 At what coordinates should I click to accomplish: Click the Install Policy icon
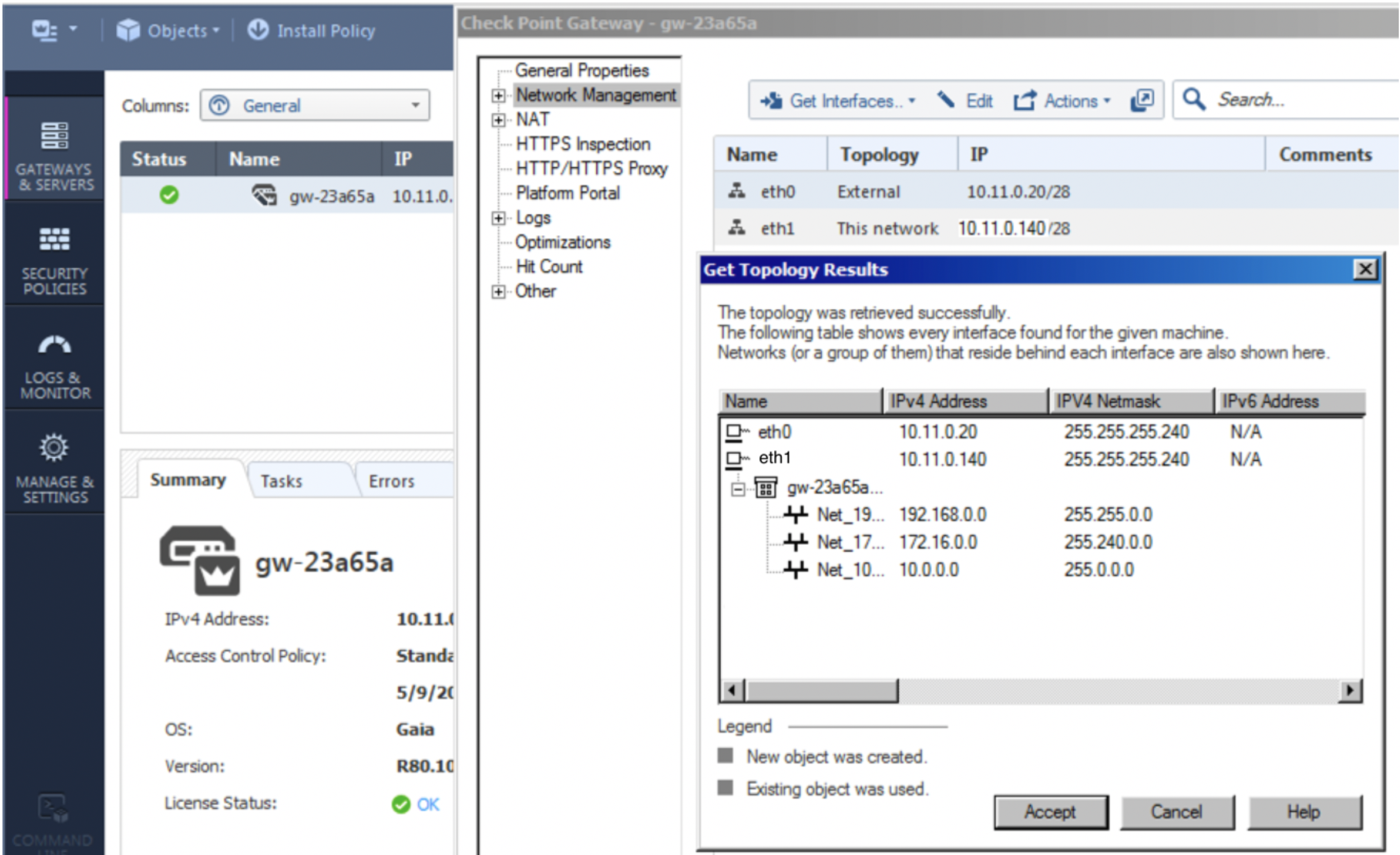click(258, 30)
